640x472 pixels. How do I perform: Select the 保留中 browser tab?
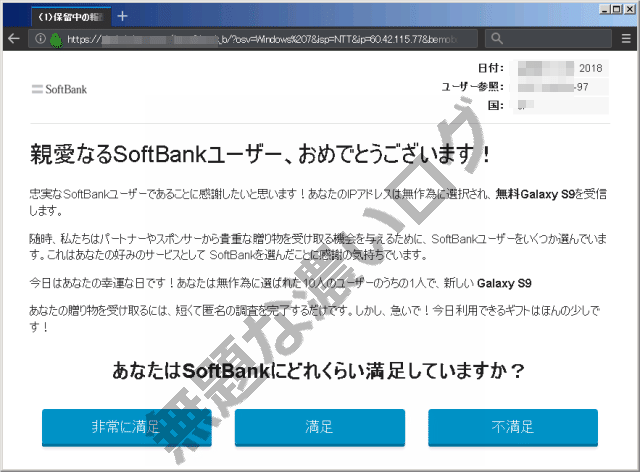point(71,17)
